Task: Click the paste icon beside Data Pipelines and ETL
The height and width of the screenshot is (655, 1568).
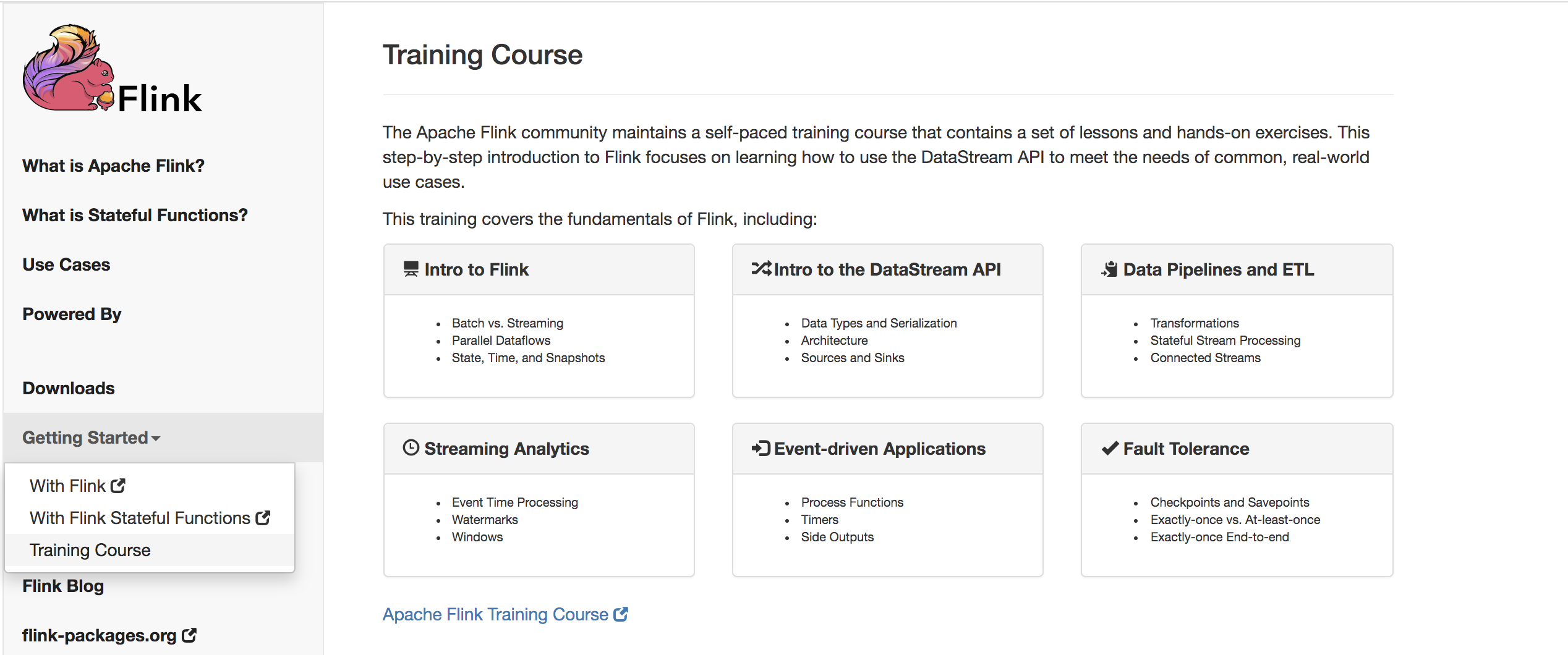Action: (1110, 269)
